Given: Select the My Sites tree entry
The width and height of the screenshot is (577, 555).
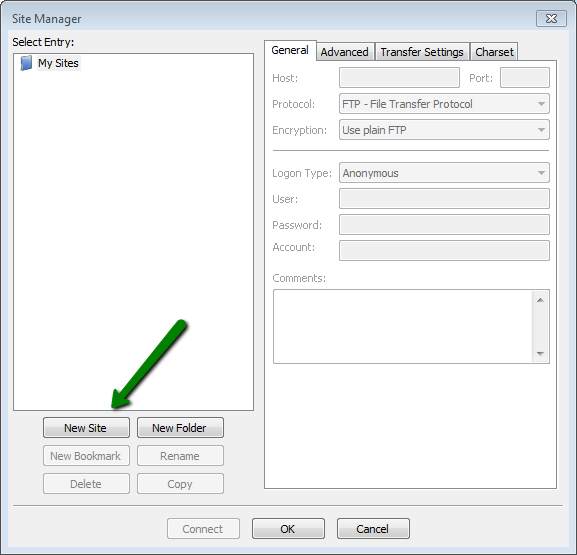Looking at the screenshot, I should click(58, 63).
